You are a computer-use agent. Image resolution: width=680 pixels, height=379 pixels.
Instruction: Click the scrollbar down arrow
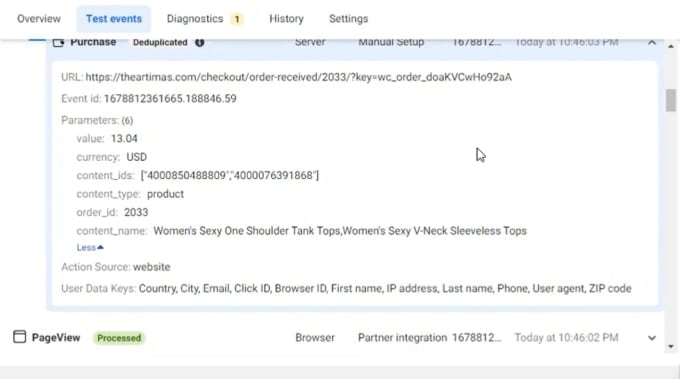(671, 346)
